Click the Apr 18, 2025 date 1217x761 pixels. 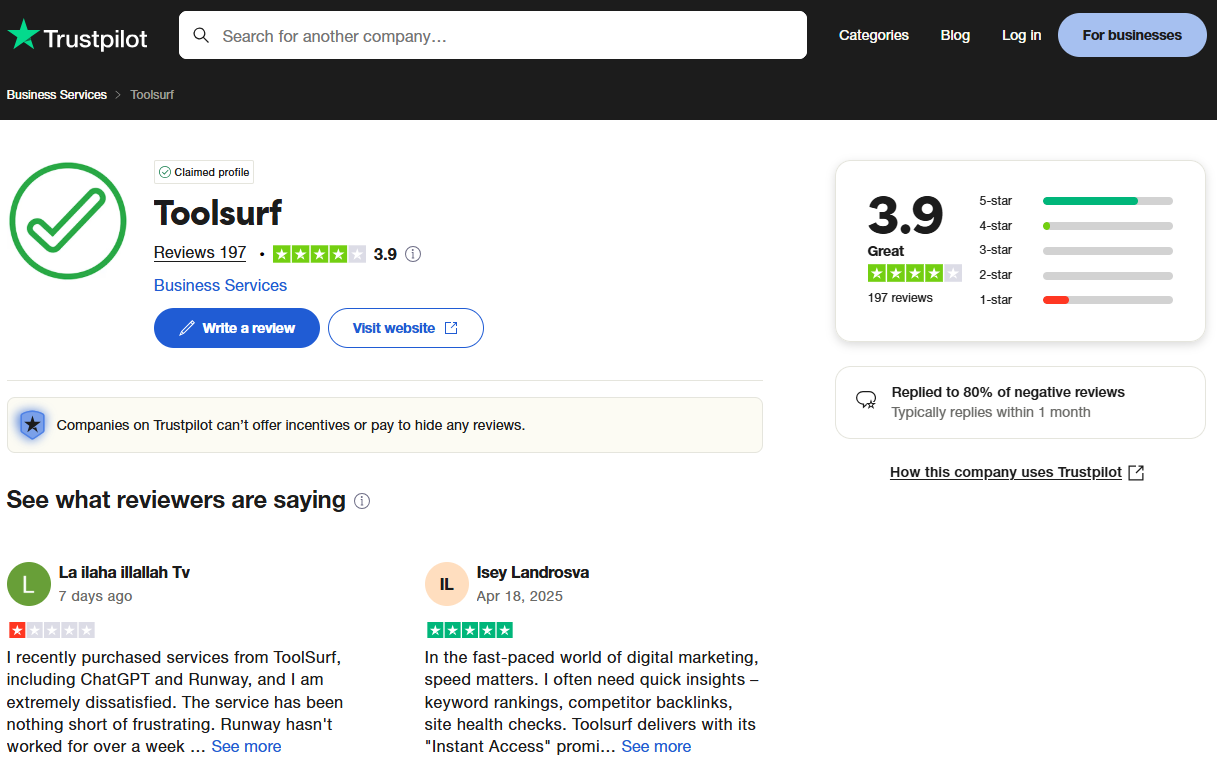pos(520,596)
